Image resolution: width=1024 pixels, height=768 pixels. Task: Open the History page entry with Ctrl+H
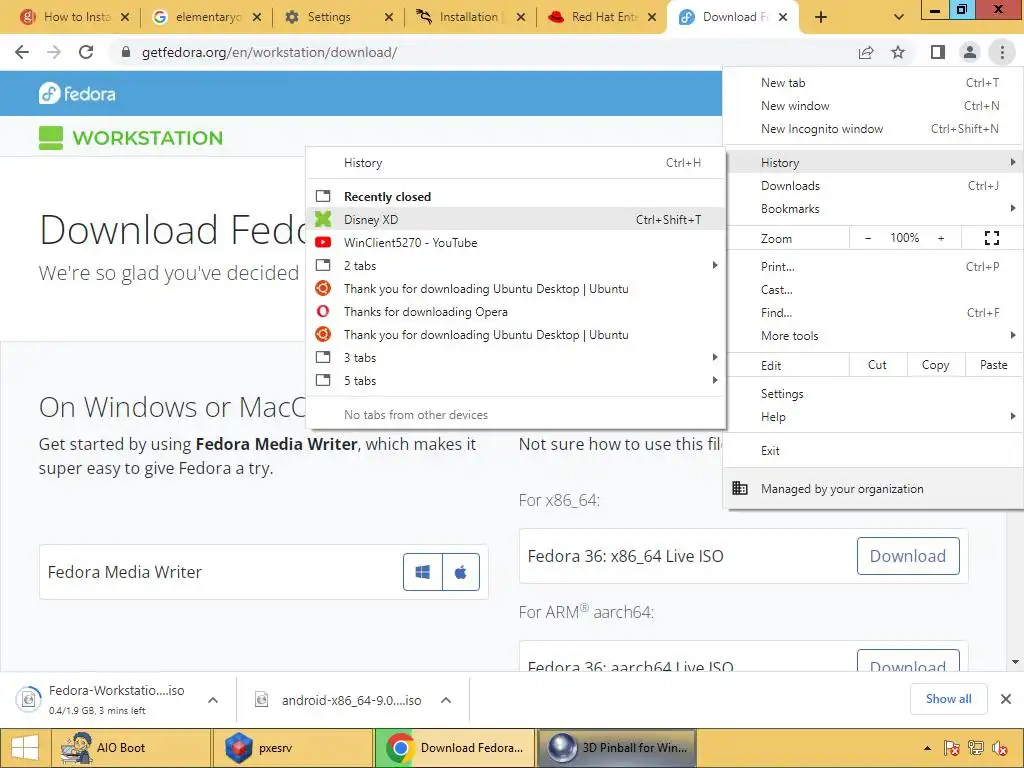(x=516, y=163)
